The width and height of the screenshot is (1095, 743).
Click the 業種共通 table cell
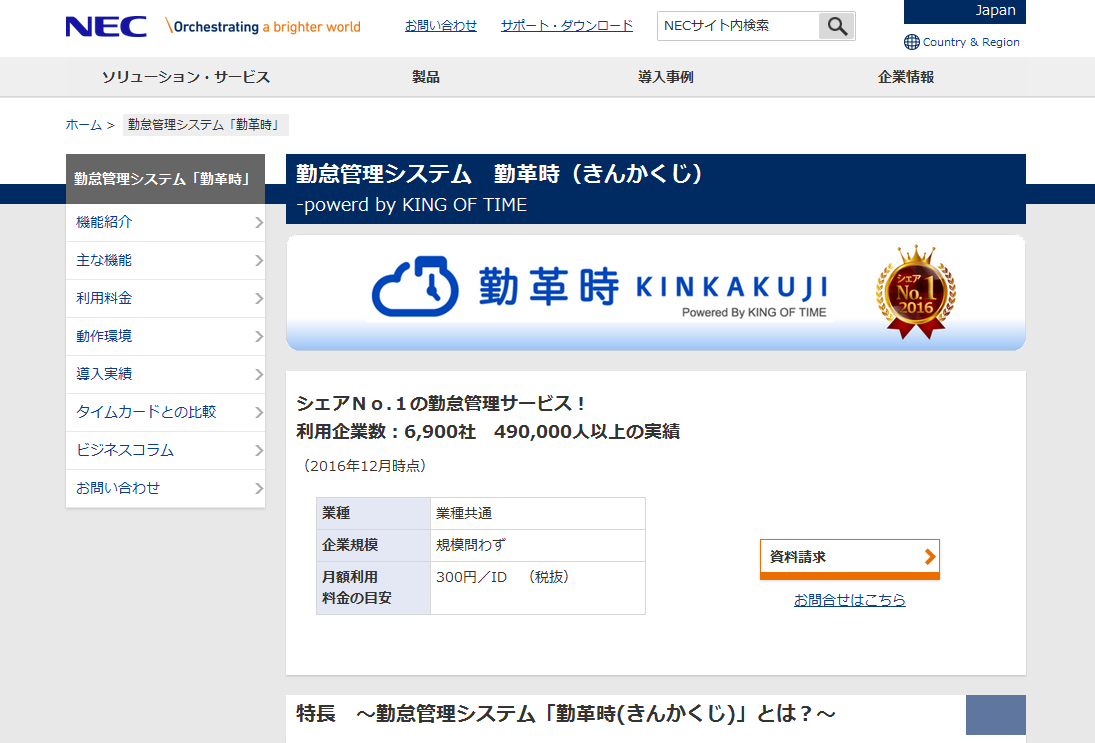[x=538, y=513]
